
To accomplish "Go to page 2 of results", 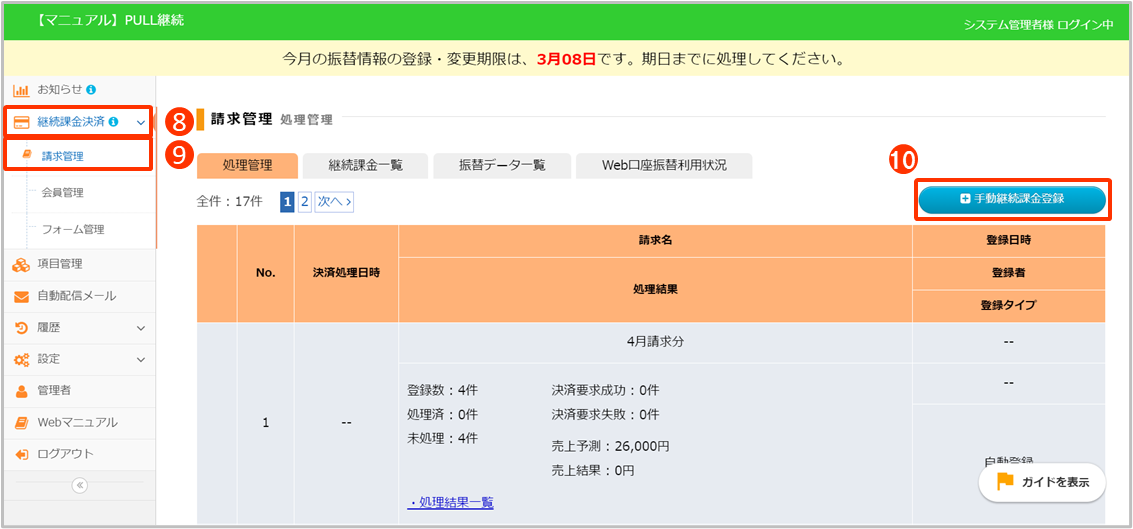I will (x=304, y=202).
